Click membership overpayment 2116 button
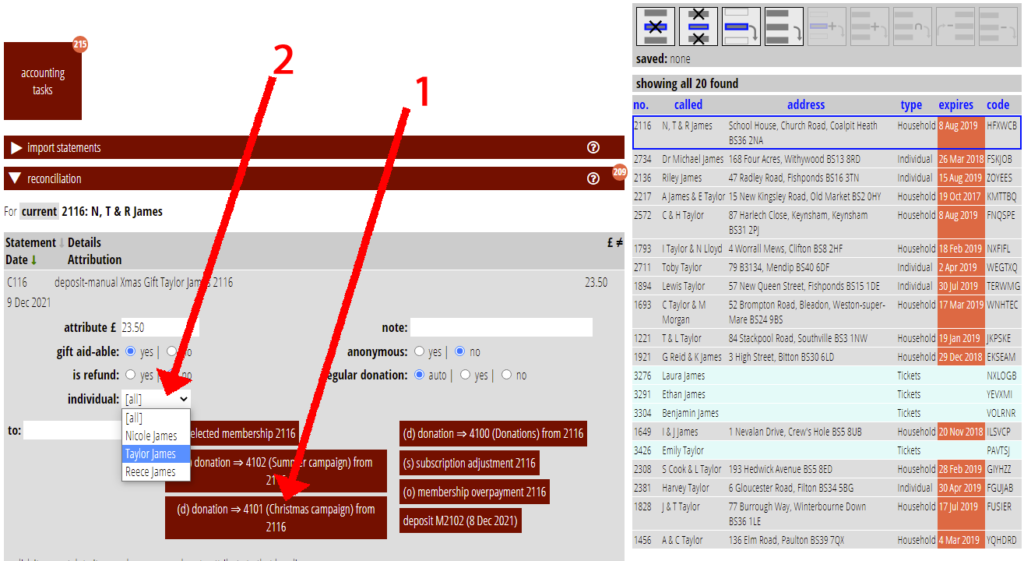 point(474,492)
